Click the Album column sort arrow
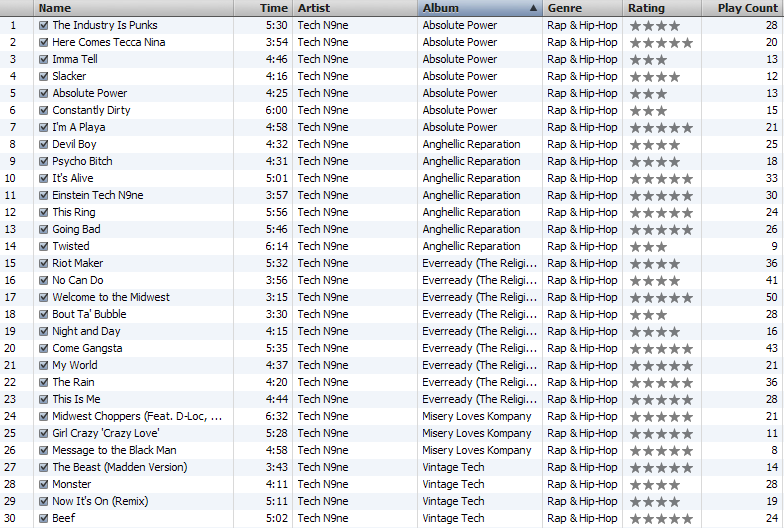784x528 pixels. click(534, 8)
